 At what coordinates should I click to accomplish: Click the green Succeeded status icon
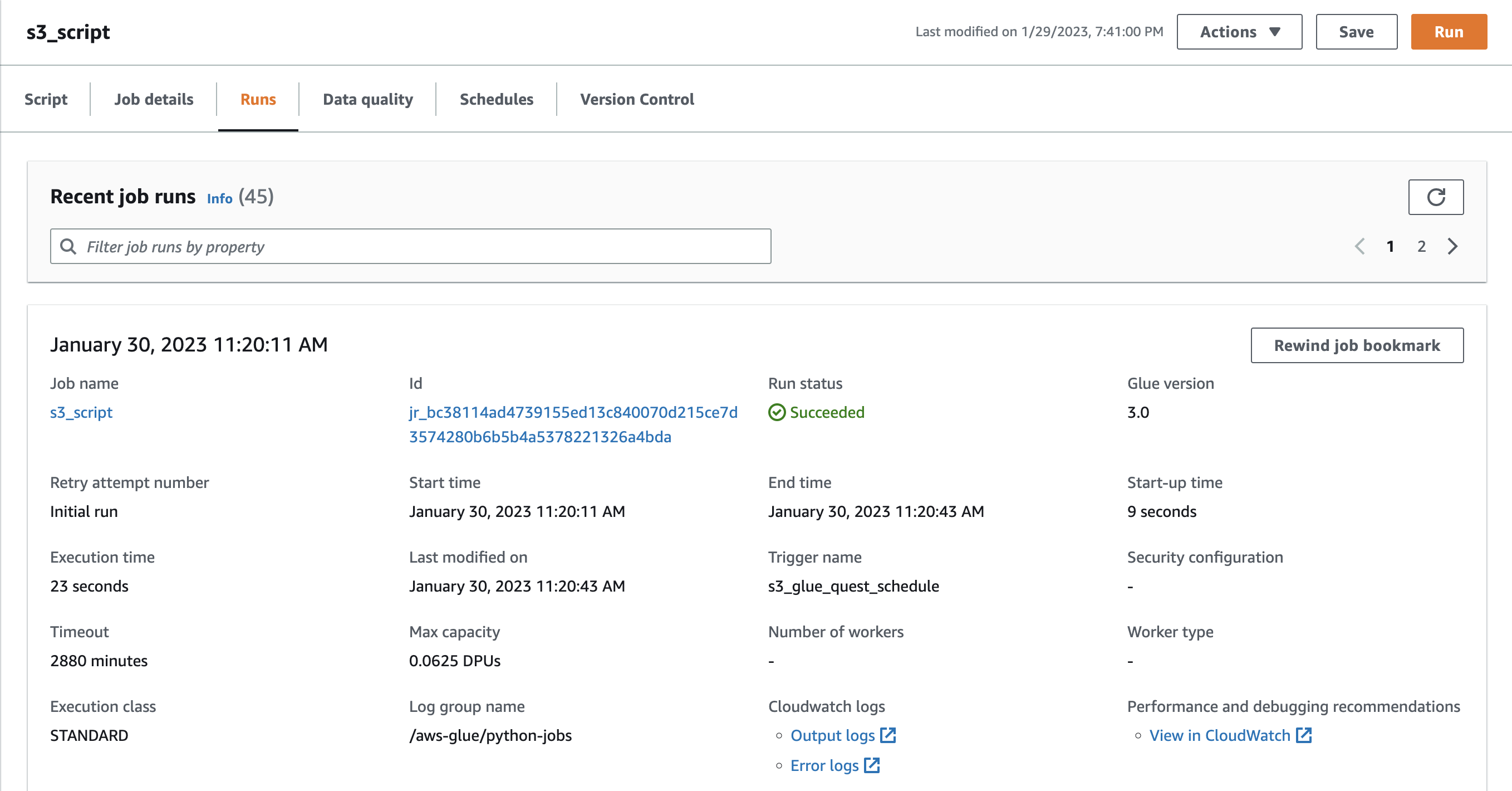coord(777,412)
